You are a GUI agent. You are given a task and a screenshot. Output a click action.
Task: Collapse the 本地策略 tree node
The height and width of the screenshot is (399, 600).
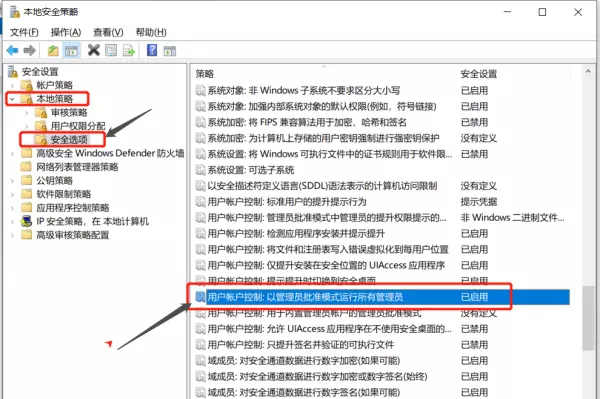(x=12, y=99)
